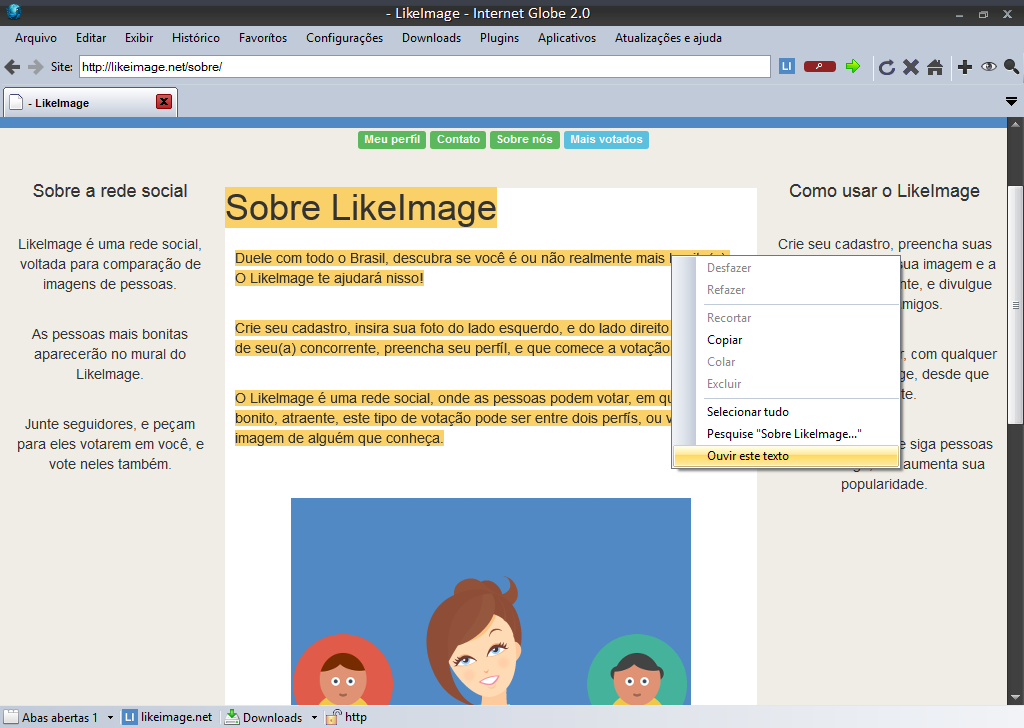Click the Site address input field
The width and height of the screenshot is (1024, 728).
click(x=424, y=67)
